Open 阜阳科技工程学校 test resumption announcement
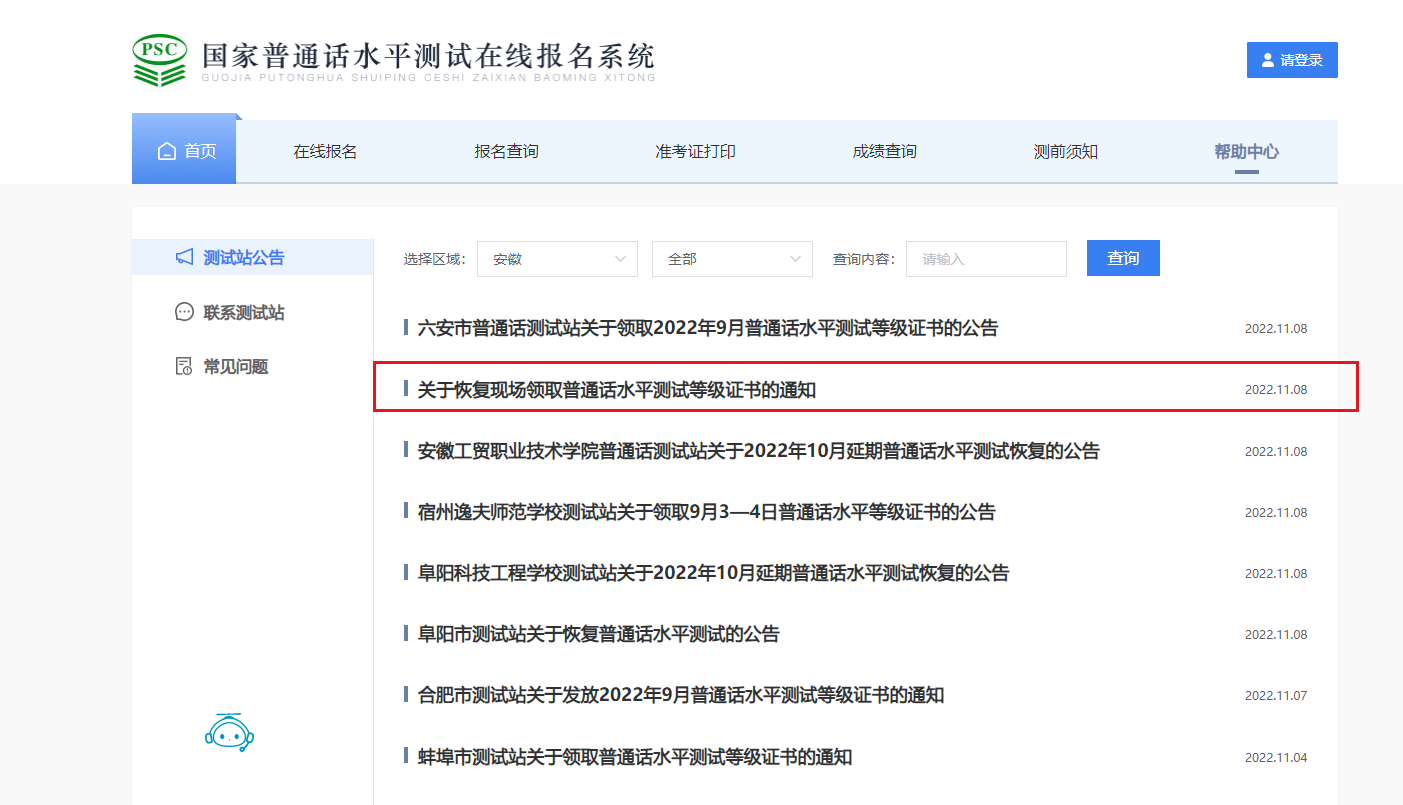Screen dimensions: 1403x805 click(713, 573)
